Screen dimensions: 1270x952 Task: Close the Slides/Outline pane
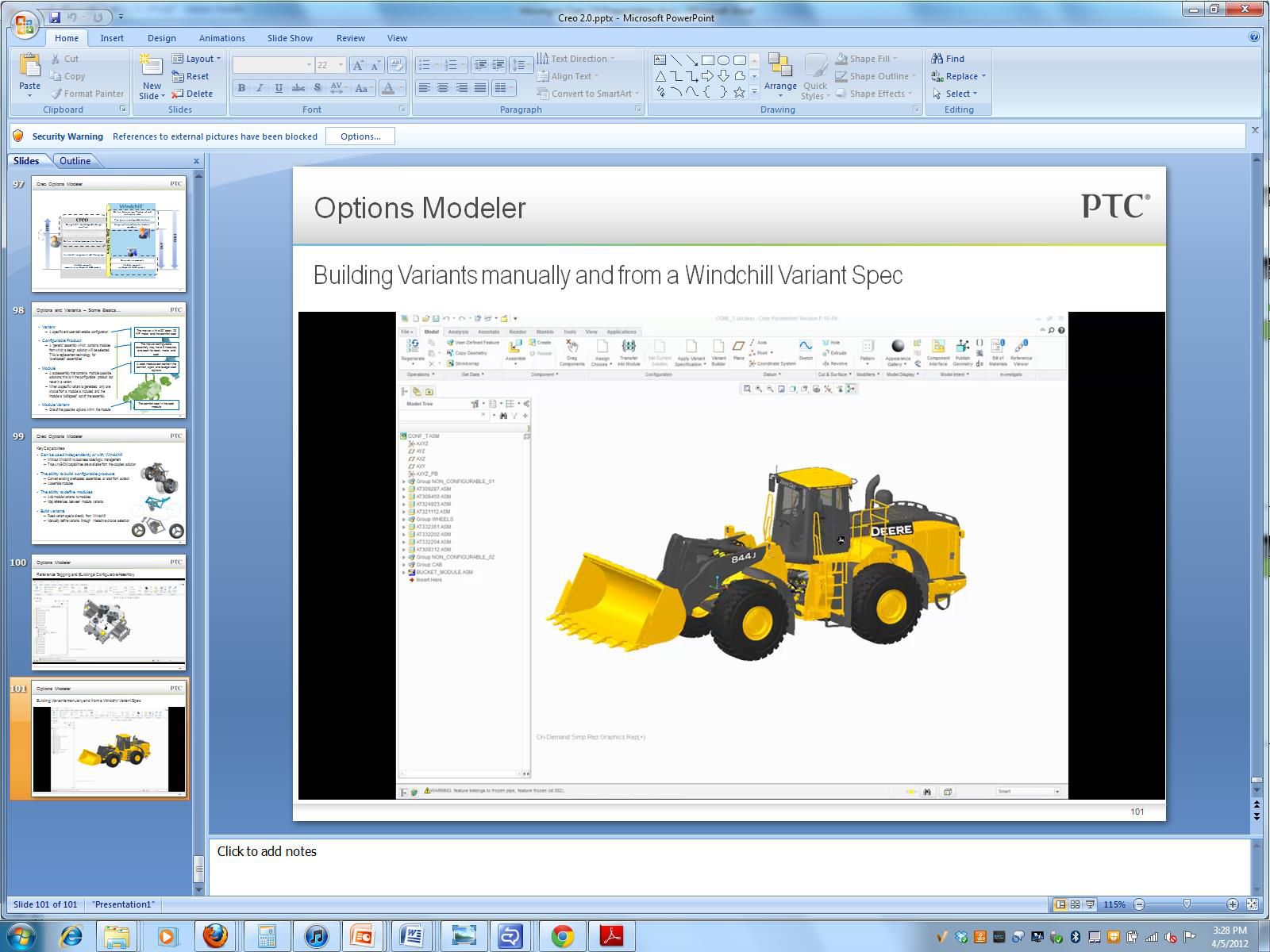coord(197,161)
